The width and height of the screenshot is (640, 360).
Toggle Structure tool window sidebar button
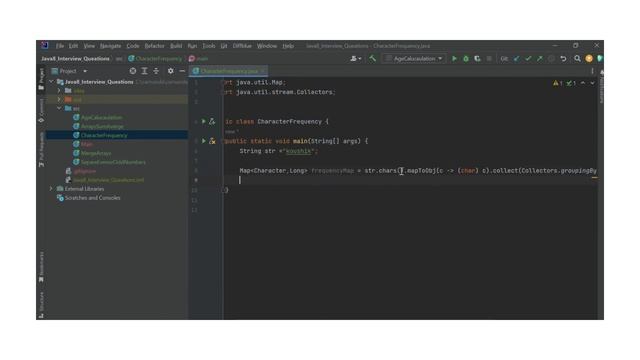(x=41, y=305)
